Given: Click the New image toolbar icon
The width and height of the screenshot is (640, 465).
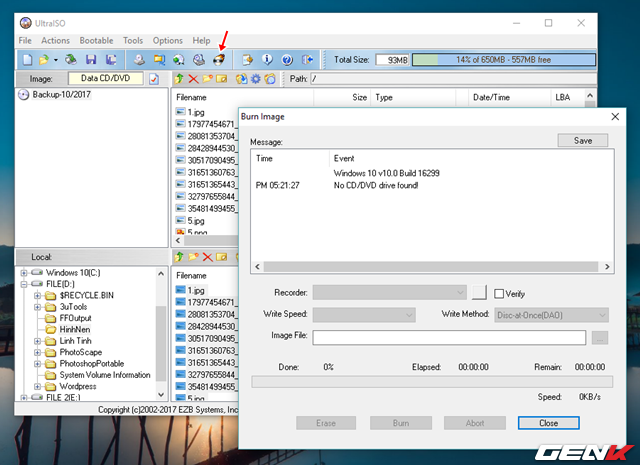Looking at the screenshot, I should click(27, 60).
